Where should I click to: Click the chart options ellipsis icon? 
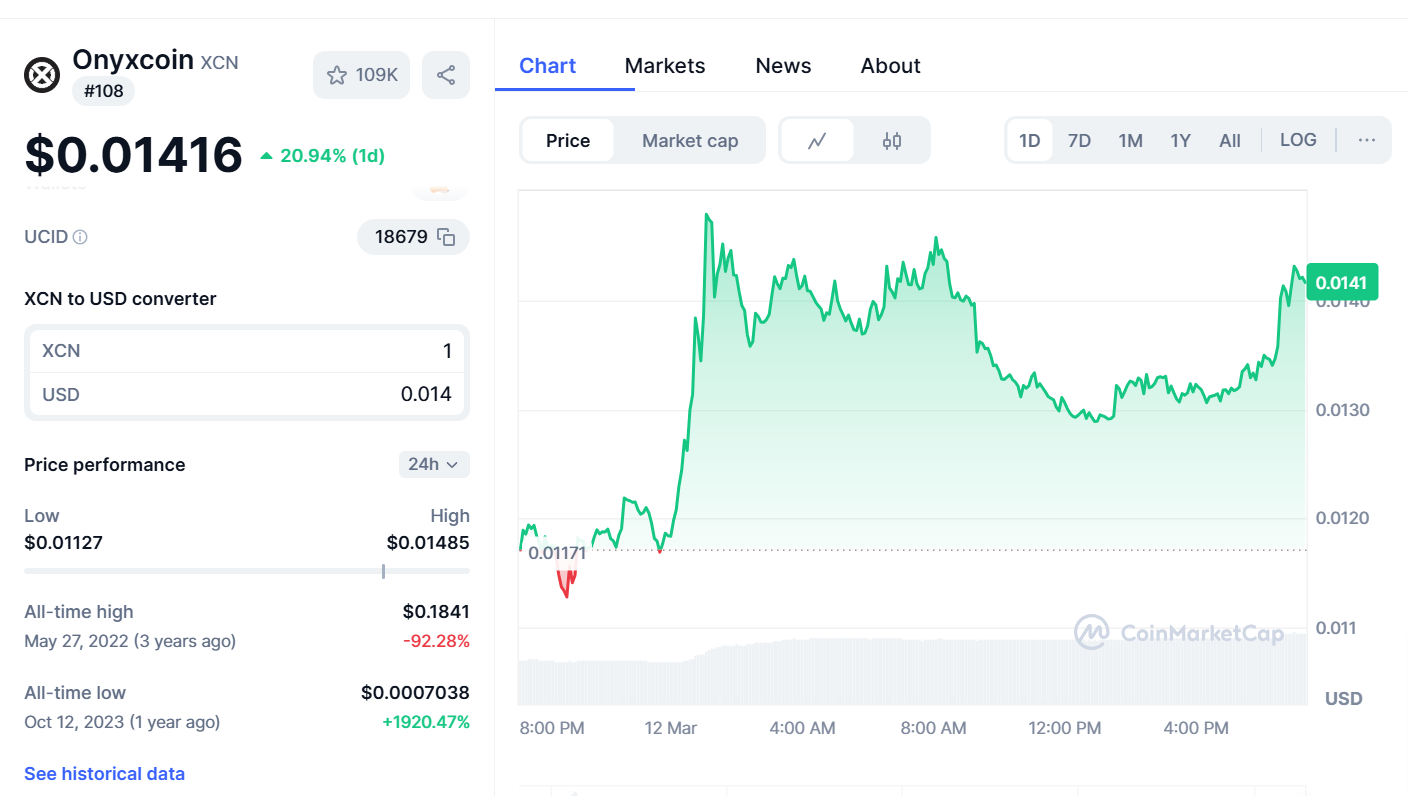(x=1366, y=140)
